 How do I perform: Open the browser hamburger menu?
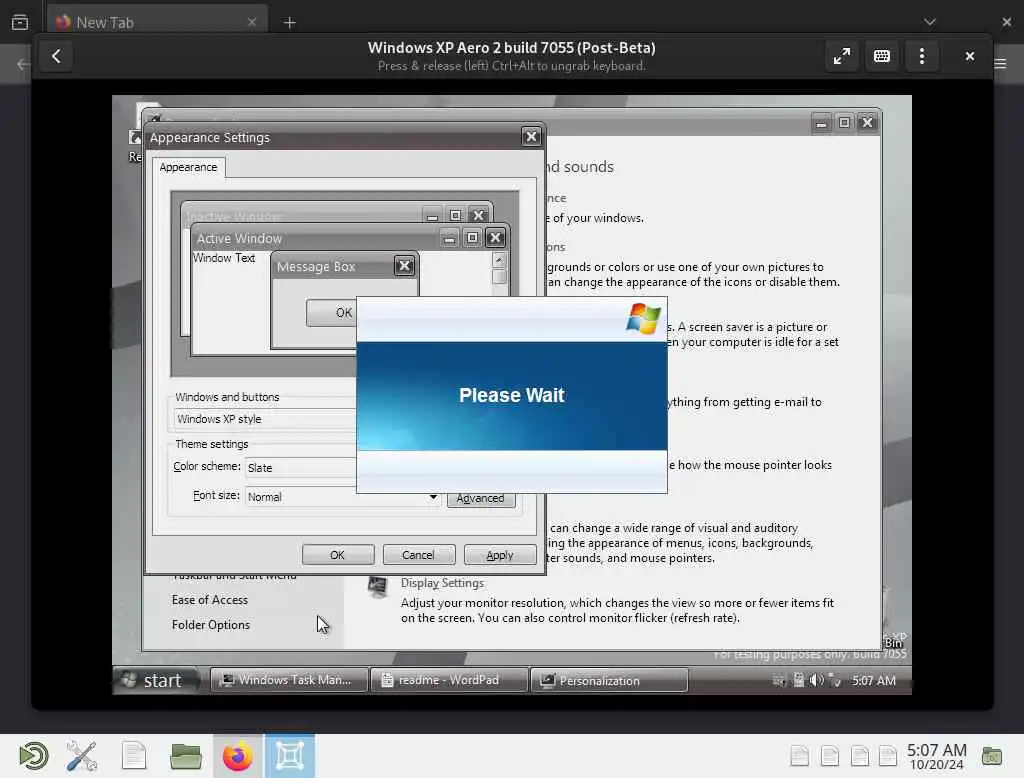pos(1000,63)
